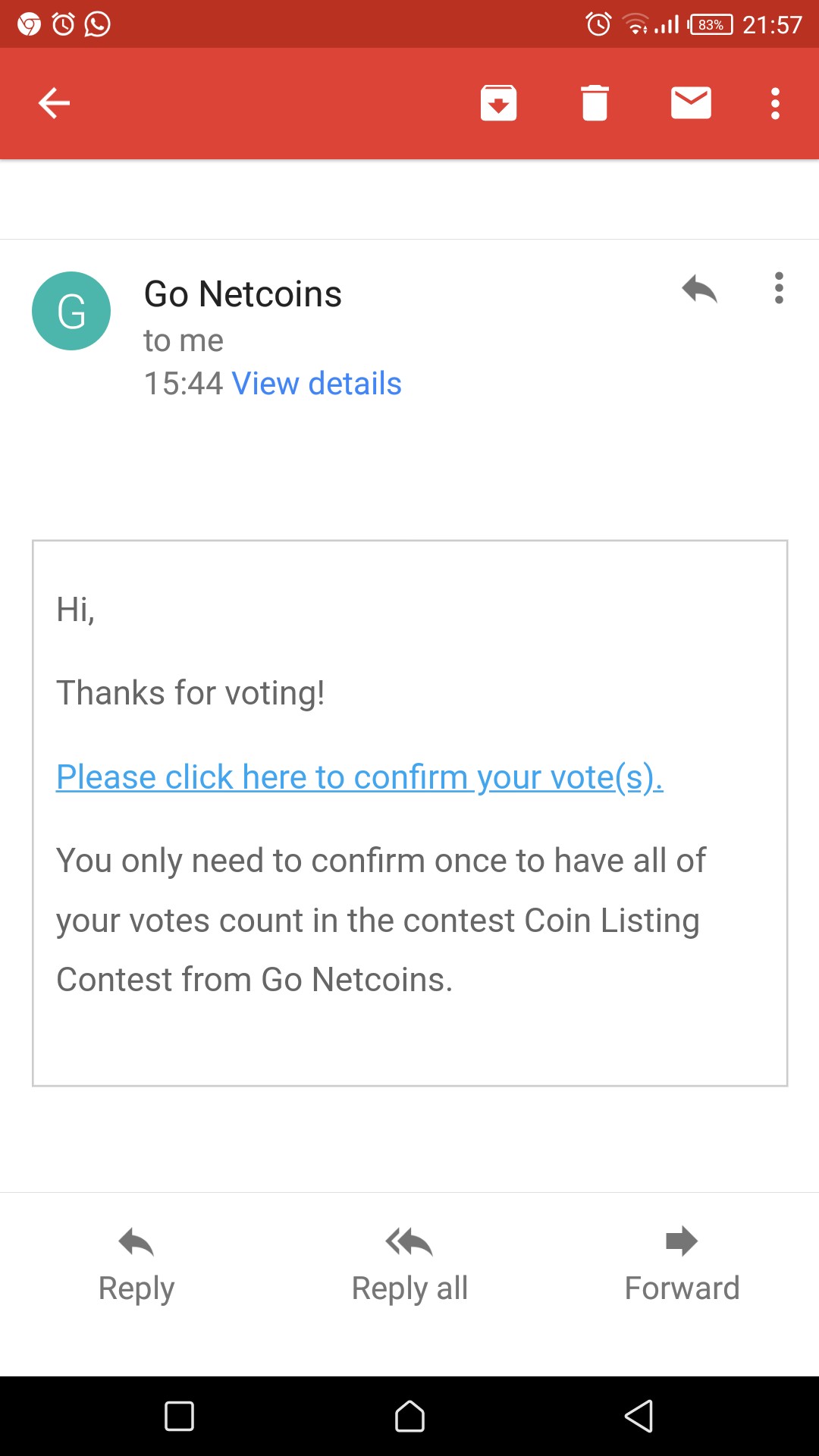Viewport: 819px width, 1456px height.
Task: Click the confirm your vote(s) link
Action: pyautogui.click(x=359, y=777)
